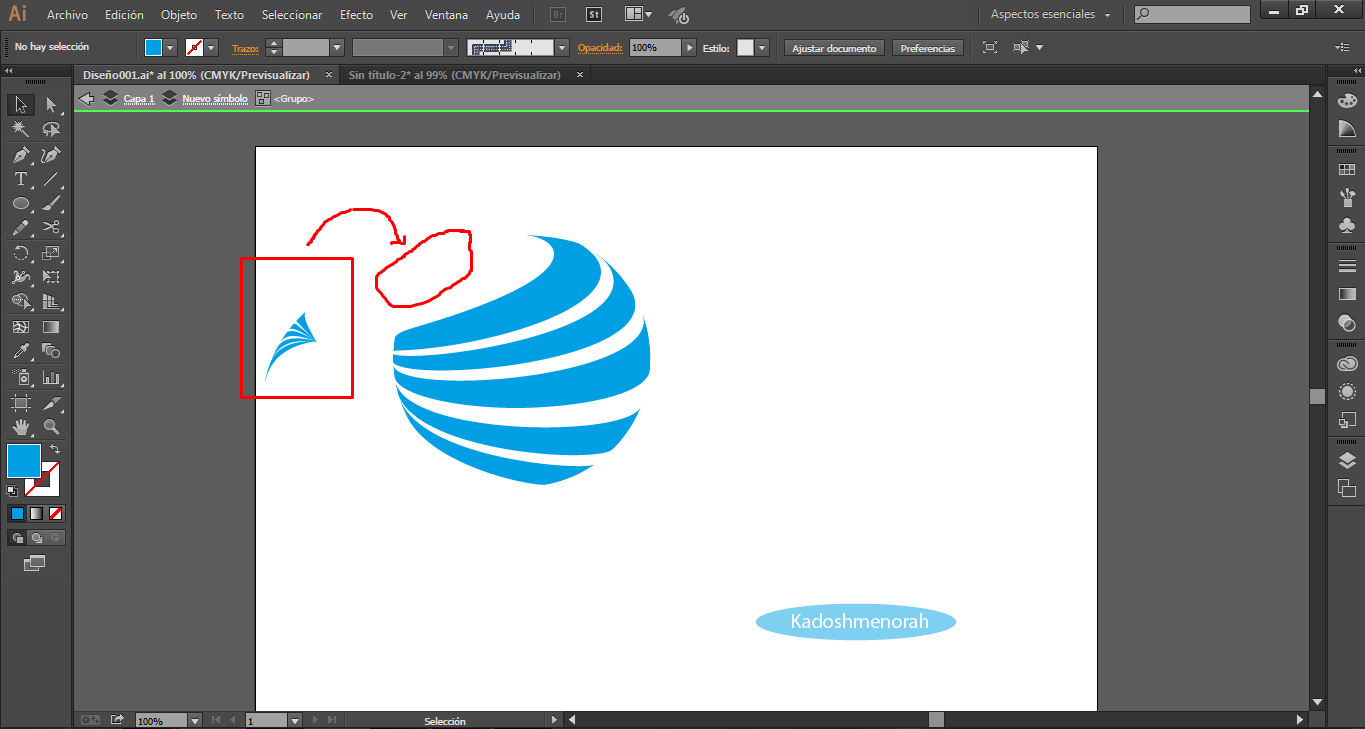1365x729 pixels.
Task: Open the Archivo menu
Action: 67,15
